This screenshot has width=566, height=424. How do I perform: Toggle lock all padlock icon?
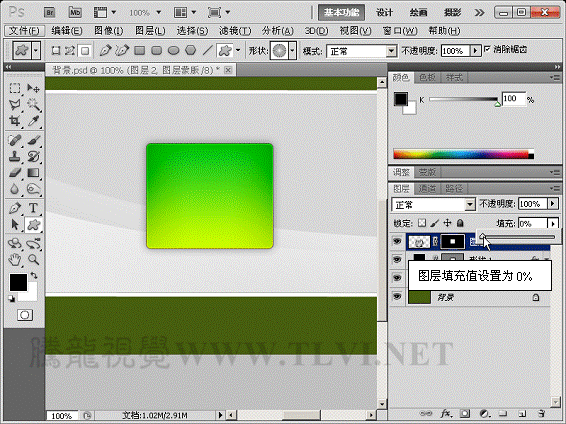point(460,223)
